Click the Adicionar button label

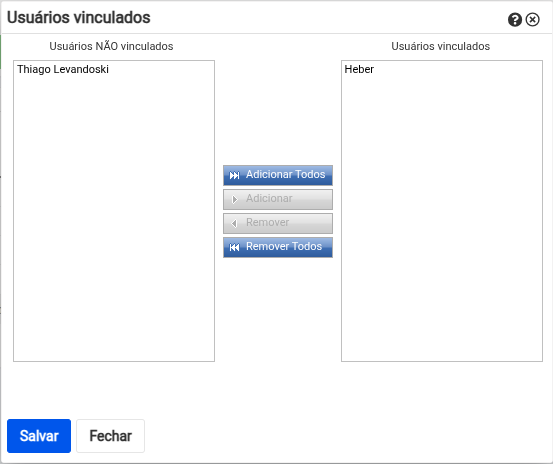tap(269, 199)
